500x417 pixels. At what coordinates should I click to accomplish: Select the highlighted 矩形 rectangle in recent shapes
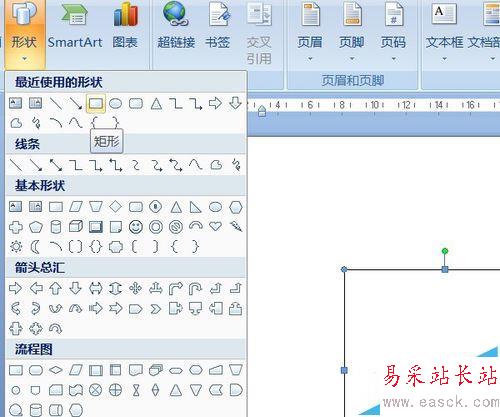tap(96, 104)
